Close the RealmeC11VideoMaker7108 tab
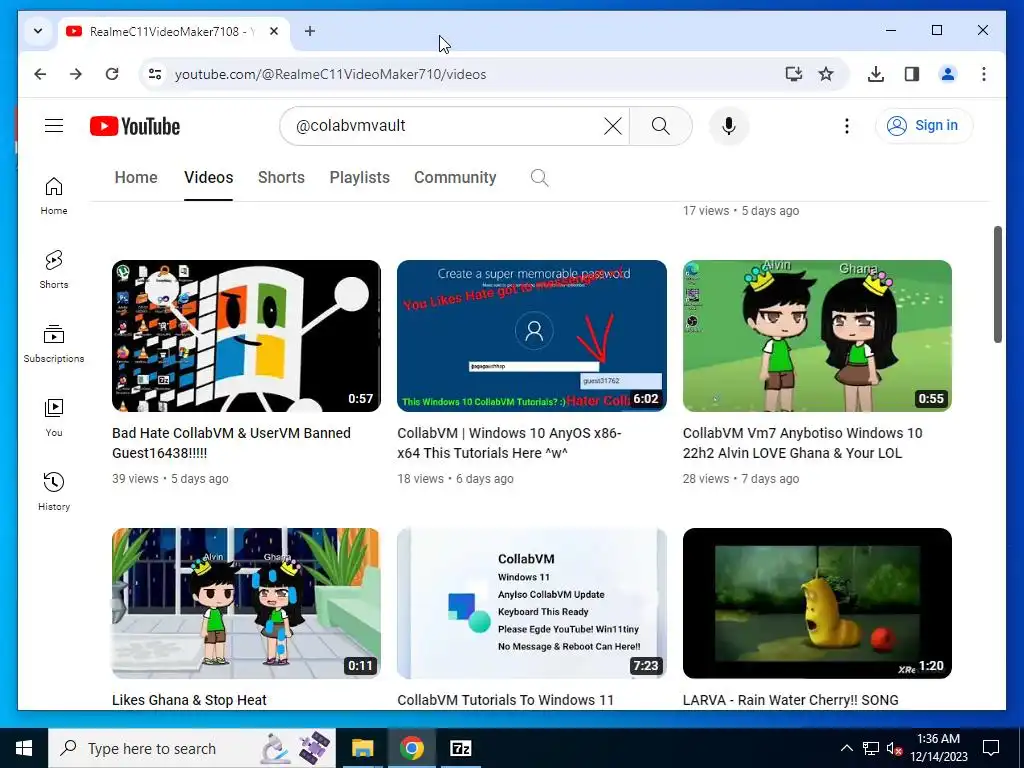 274,31
